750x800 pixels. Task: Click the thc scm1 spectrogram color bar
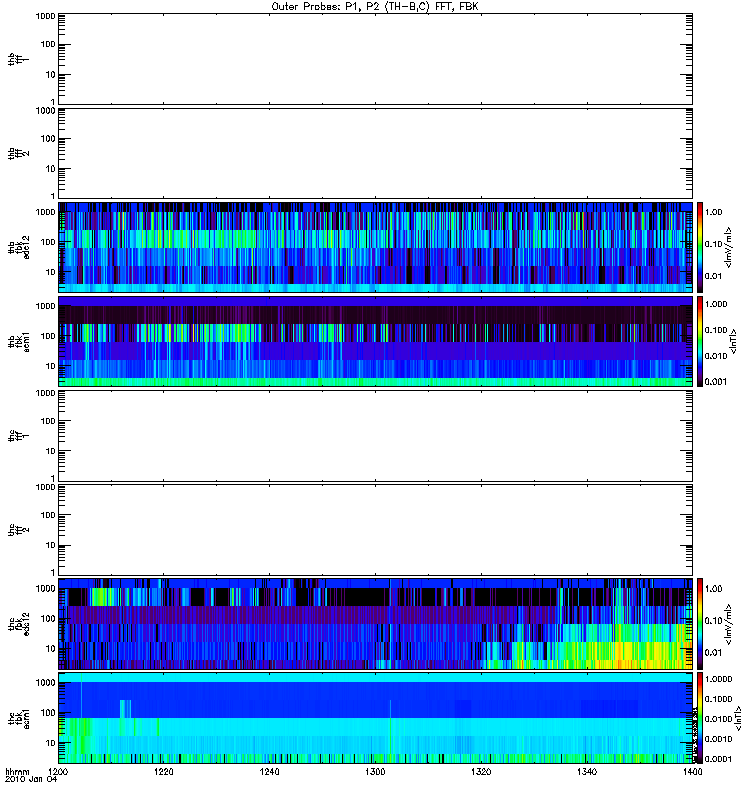point(700,718)
